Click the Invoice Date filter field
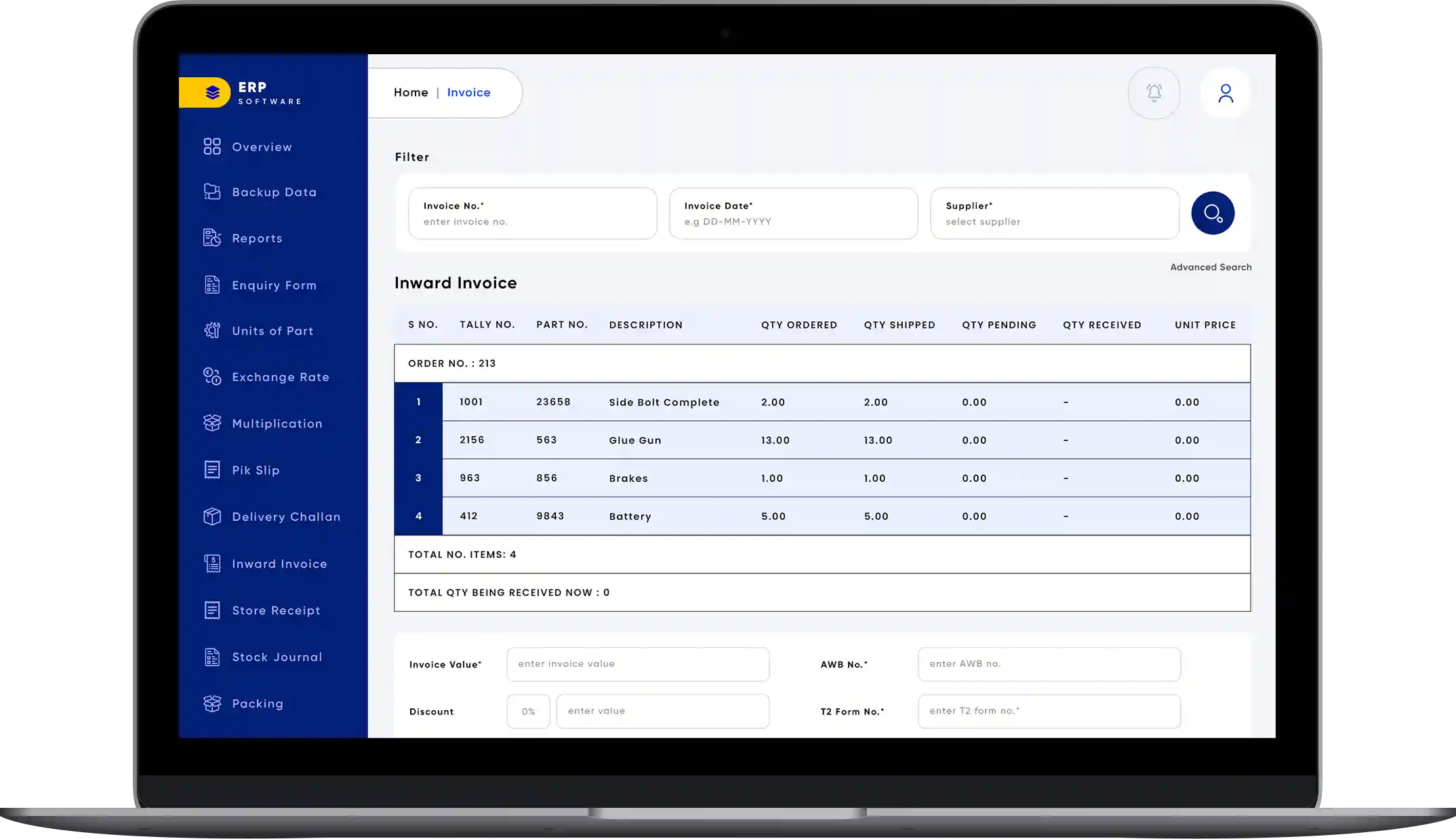 tap(794, 213)
